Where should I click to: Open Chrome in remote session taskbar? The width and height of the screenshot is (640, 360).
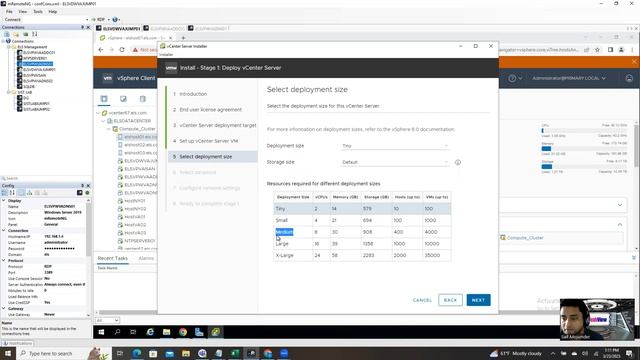[183, 332]
